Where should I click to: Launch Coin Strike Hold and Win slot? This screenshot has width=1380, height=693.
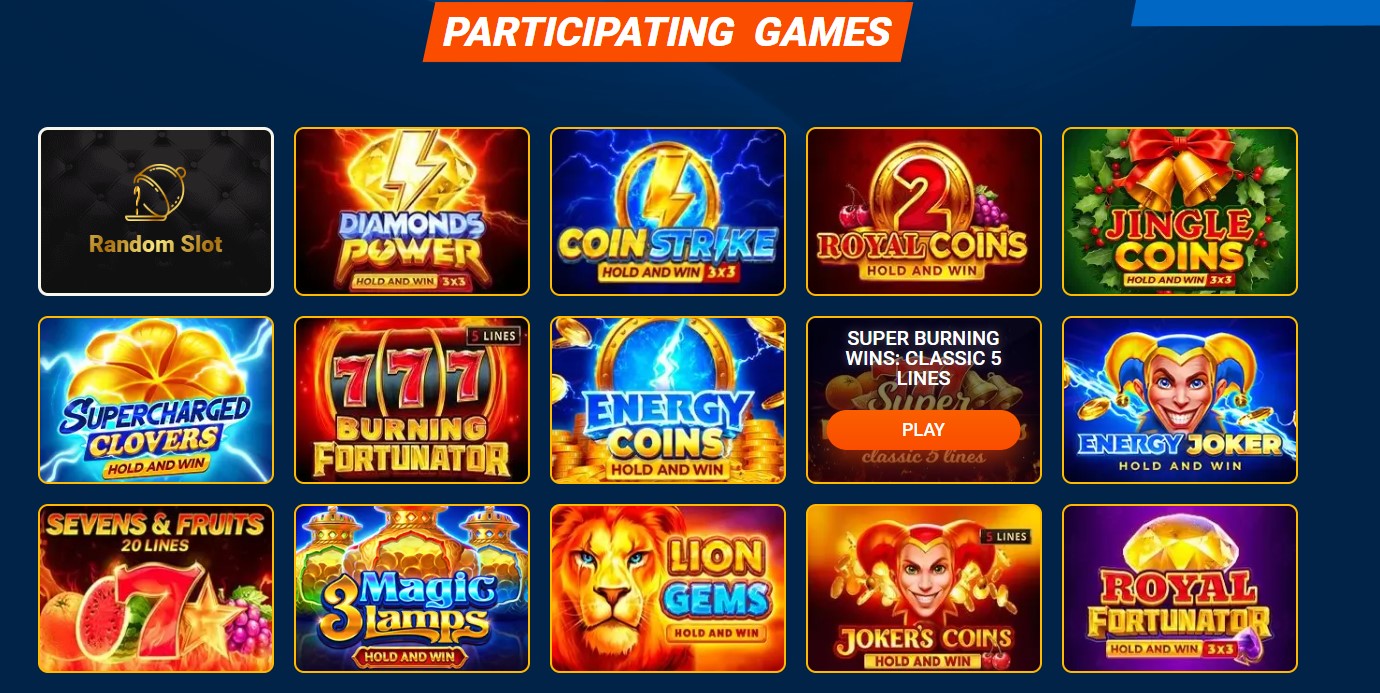pyautogui.click(x=668, y=212)
